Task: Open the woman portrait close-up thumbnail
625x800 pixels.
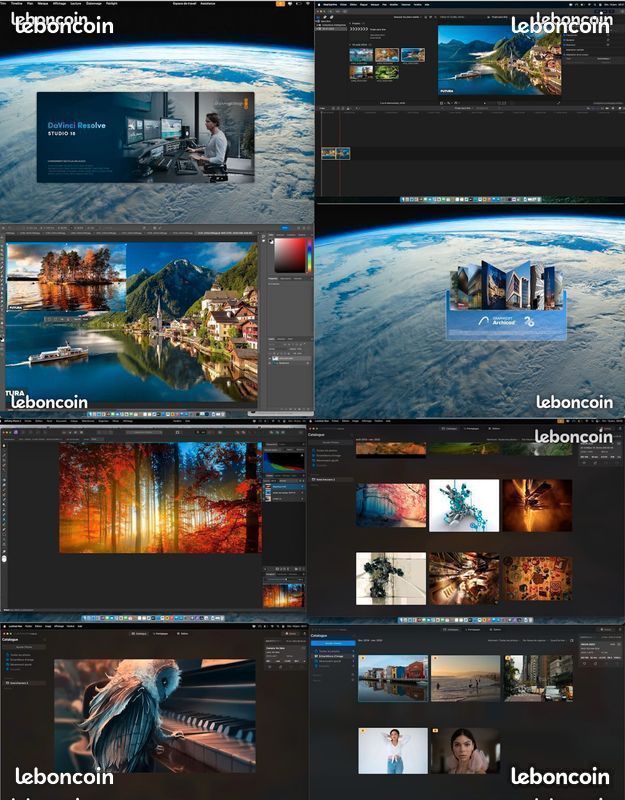Action: click(x=466, y=751)
